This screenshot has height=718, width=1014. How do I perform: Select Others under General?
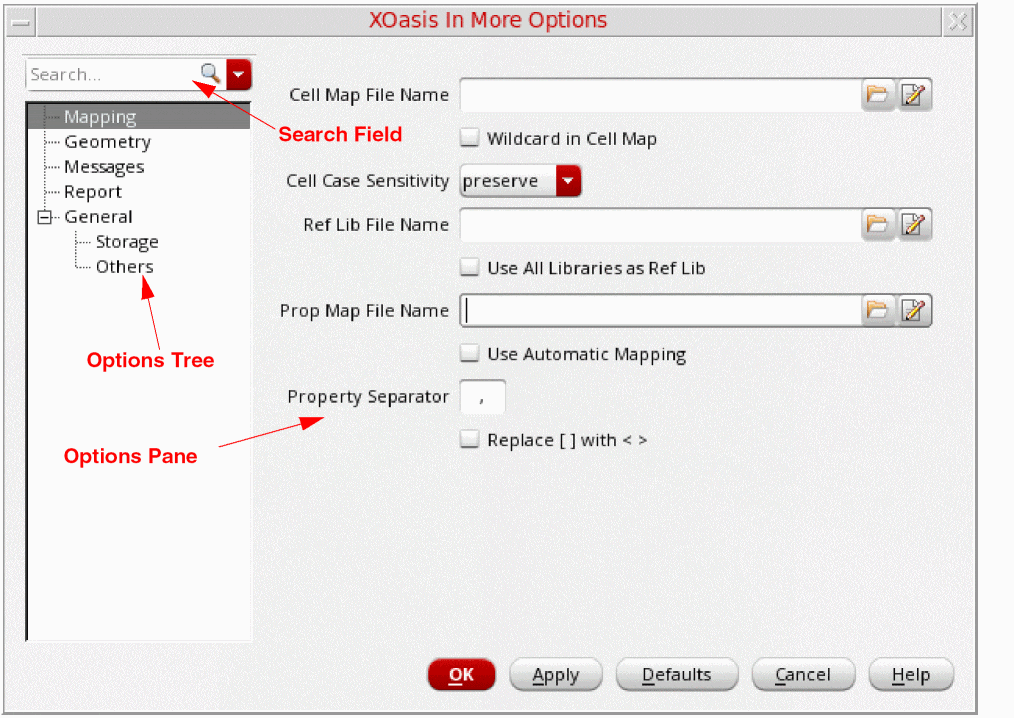coord(124,267)
